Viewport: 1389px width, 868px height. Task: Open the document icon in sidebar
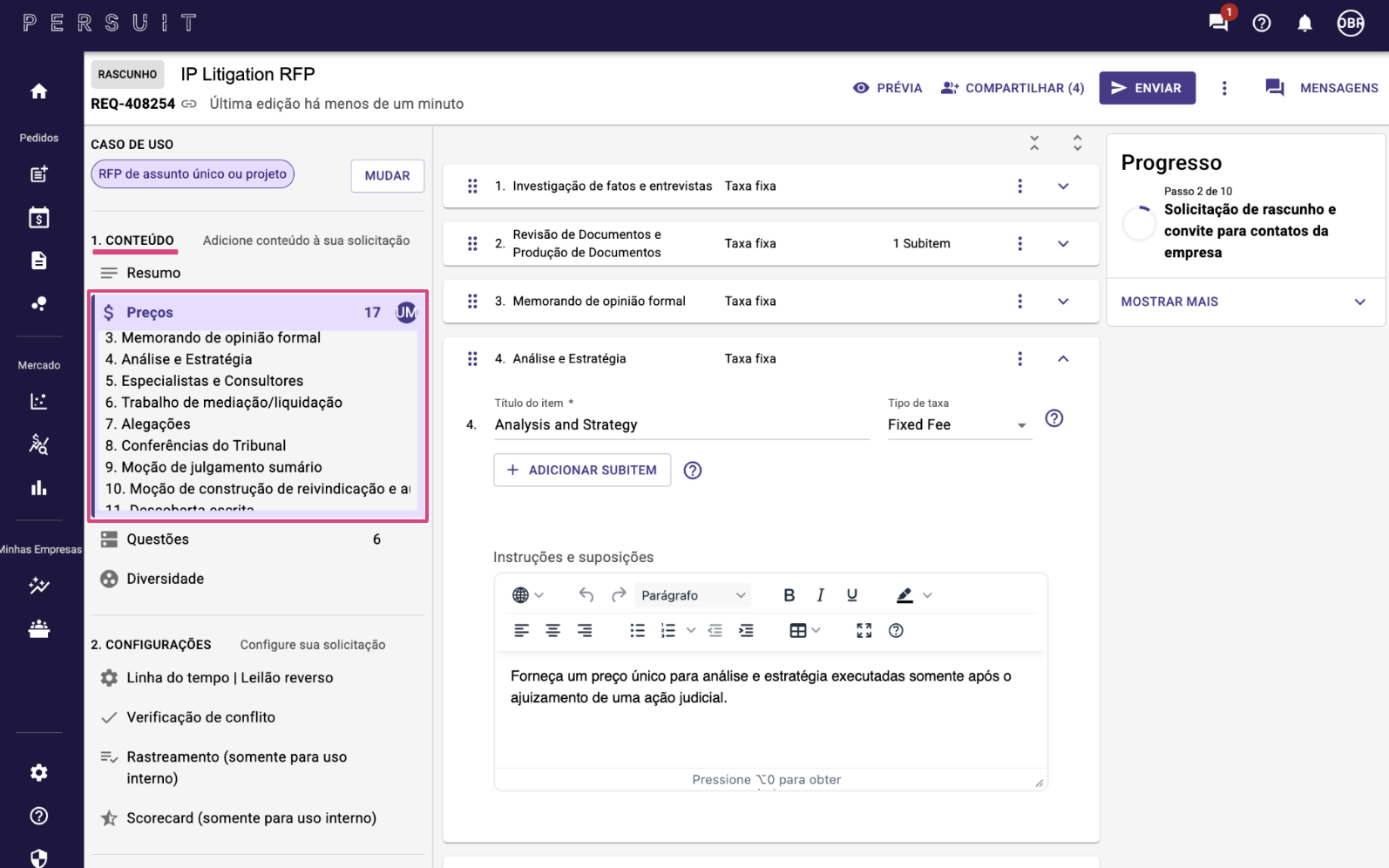(38, 261)
